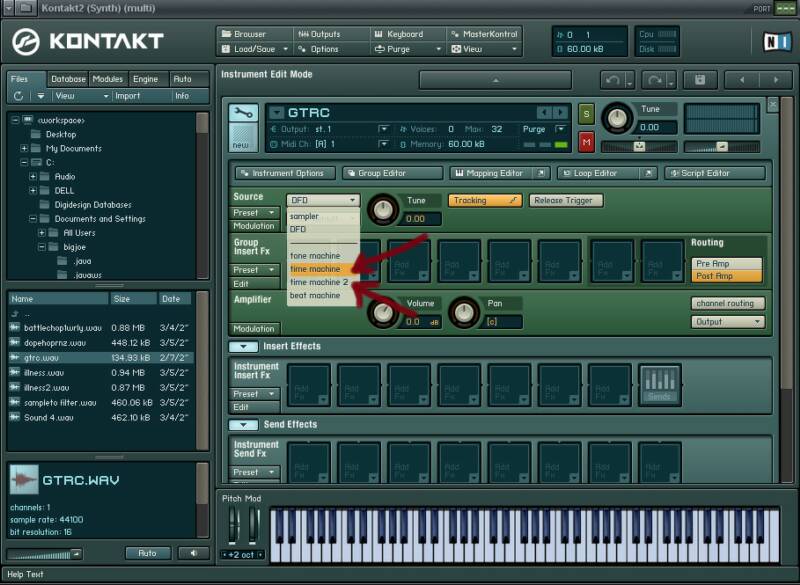Click the parent folder up arrow row

click(x=100, y=314)
